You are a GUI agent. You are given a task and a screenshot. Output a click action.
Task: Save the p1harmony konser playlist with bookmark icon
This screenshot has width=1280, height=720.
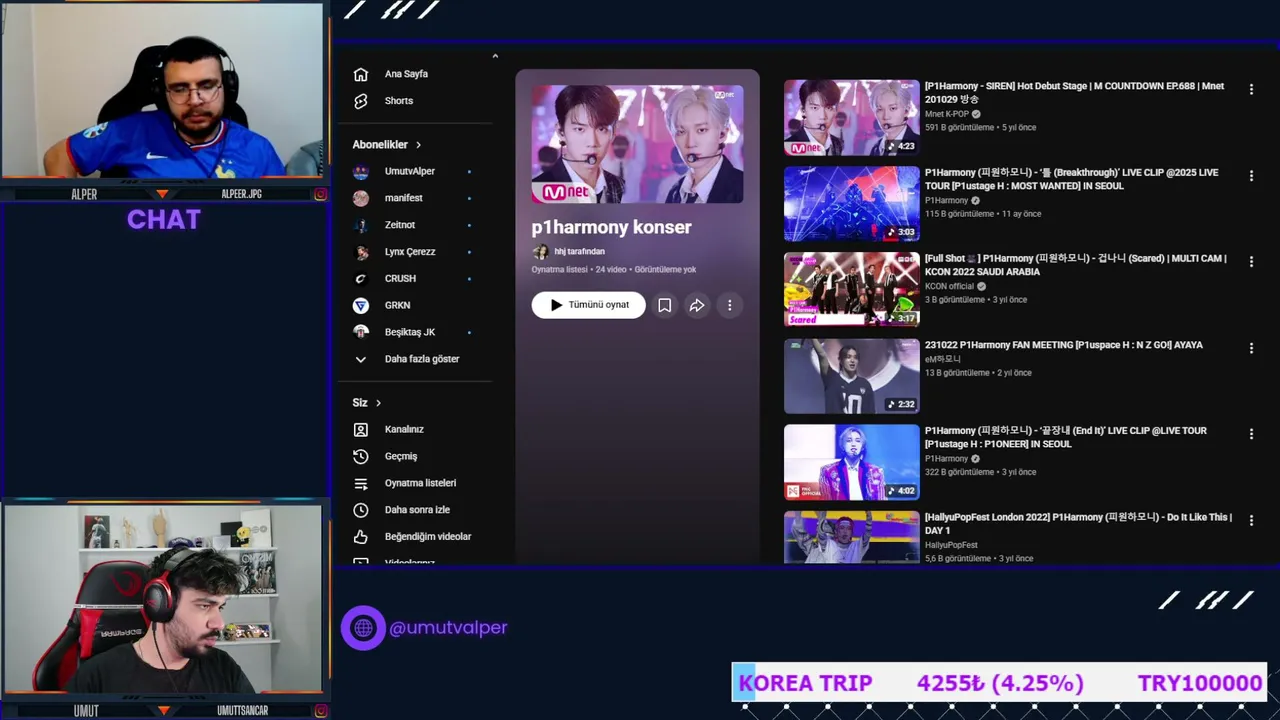[664, 305]
